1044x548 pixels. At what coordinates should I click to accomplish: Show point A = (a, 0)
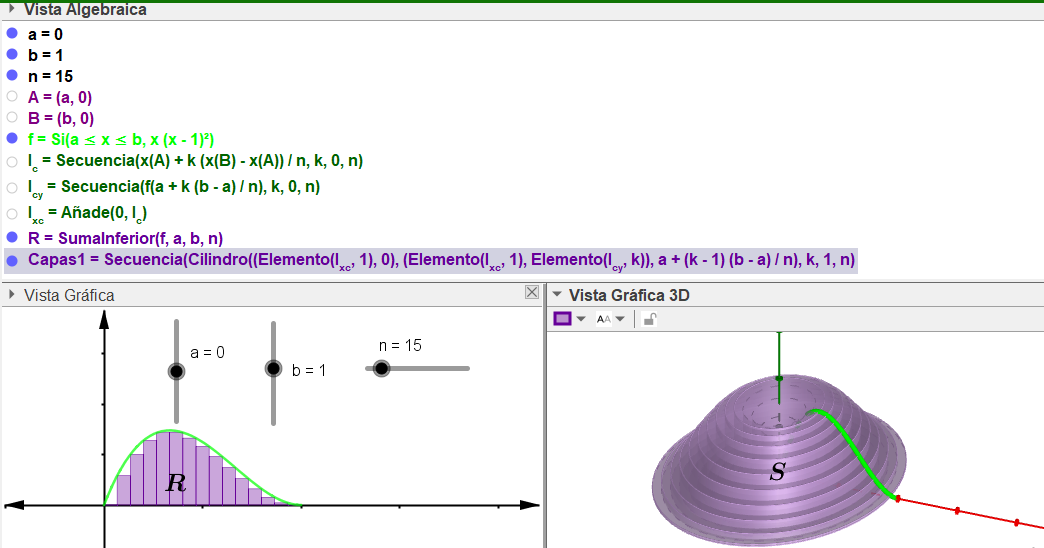point(12,97)
